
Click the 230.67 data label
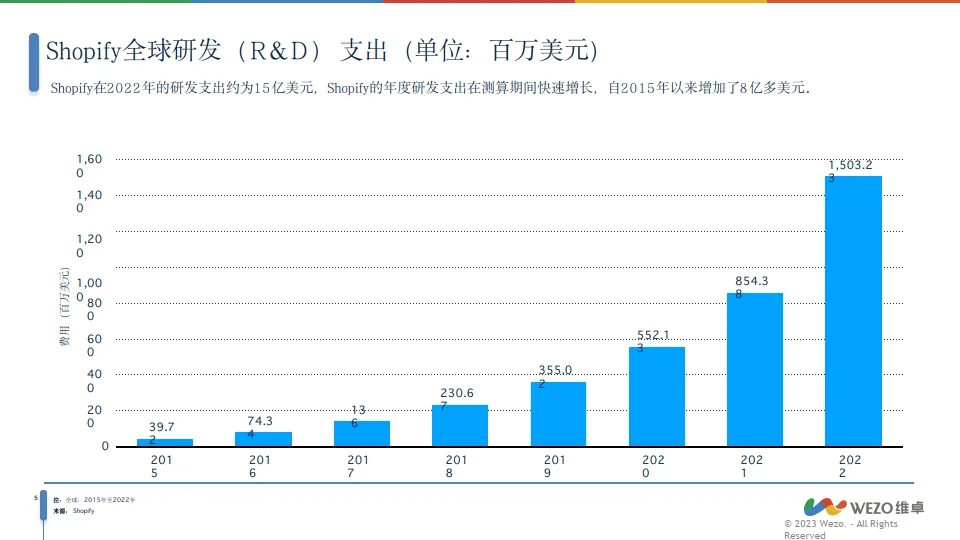click(457, 399)
